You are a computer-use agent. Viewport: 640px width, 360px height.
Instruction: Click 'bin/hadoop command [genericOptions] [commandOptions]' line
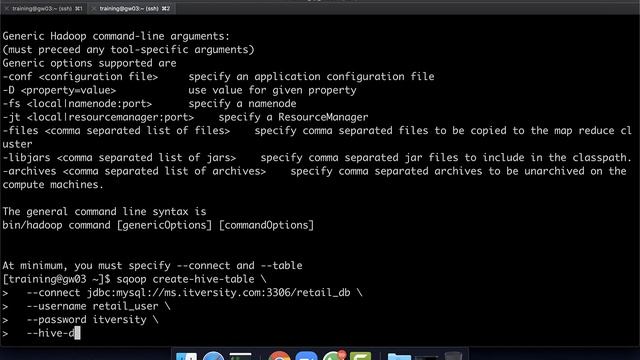(x=158, y=224)
